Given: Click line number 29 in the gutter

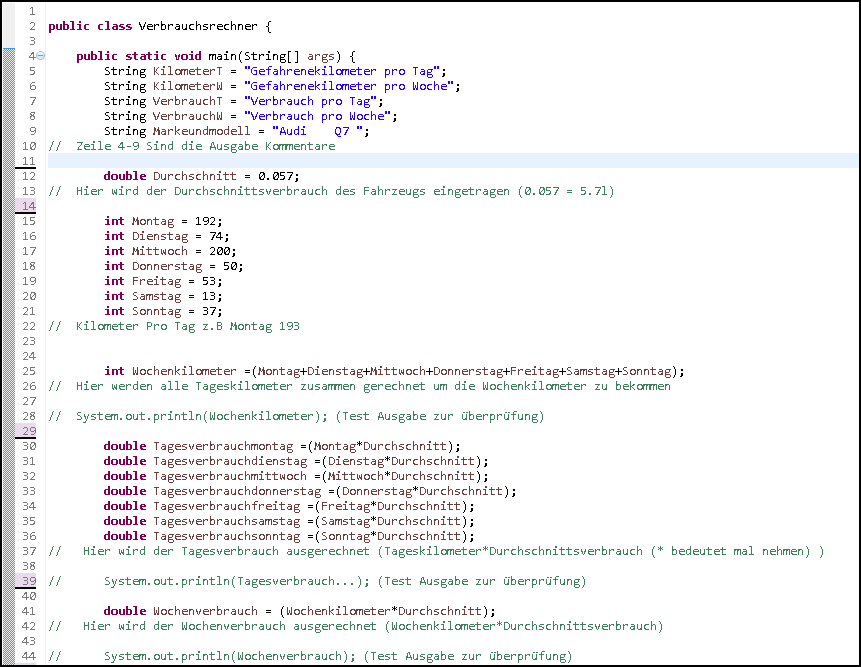Looking at the screenshot, I should click(28, 431).
